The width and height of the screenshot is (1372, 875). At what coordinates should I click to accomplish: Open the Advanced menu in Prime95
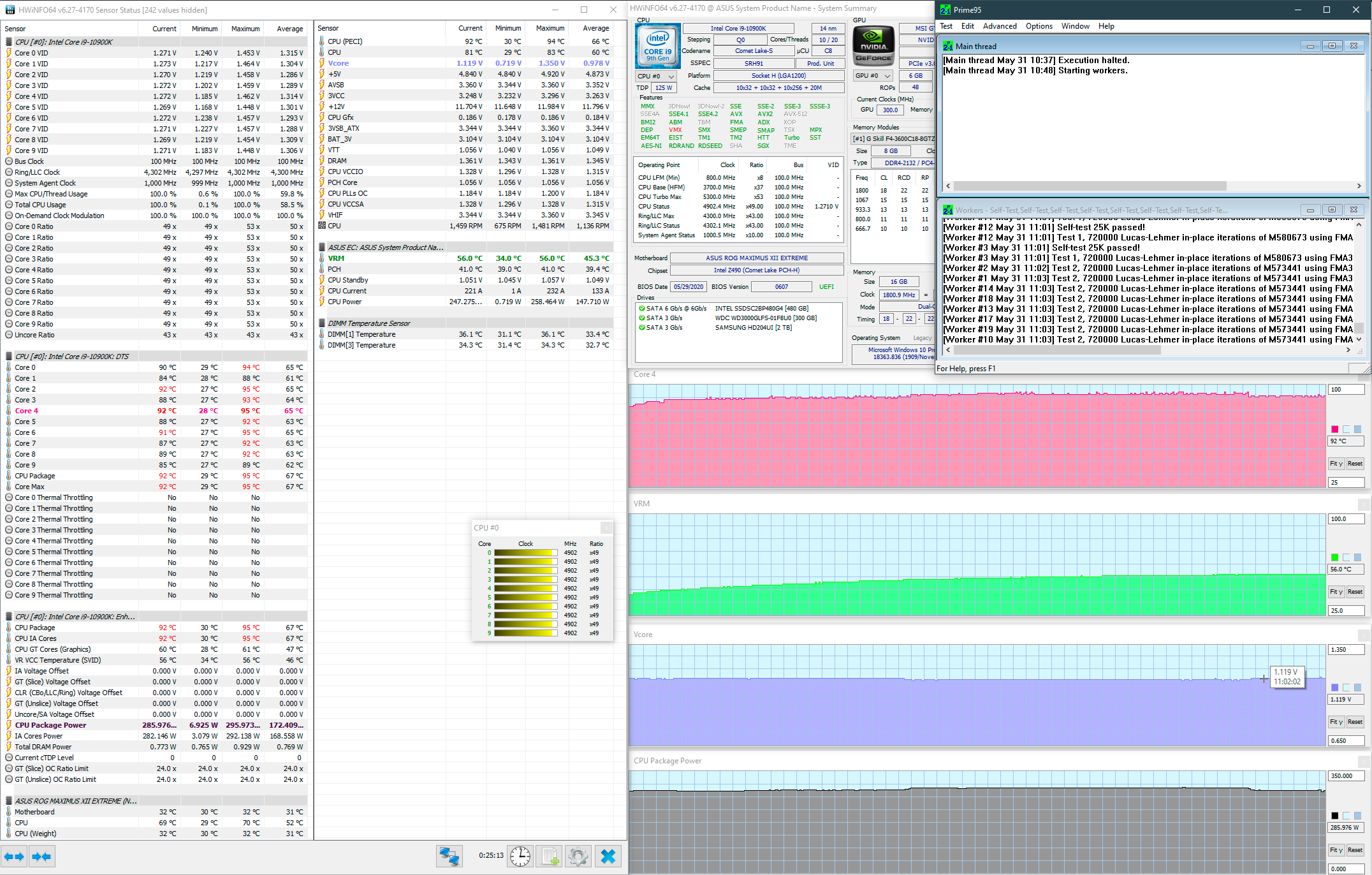(999, 26)
